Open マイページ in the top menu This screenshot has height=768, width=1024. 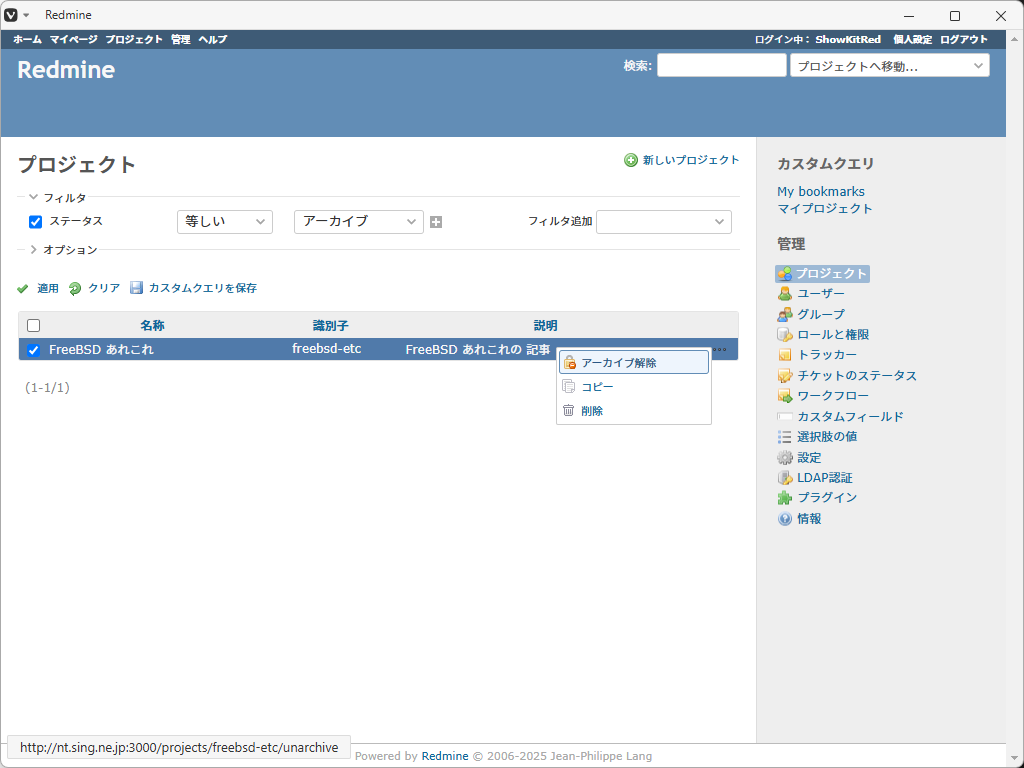point(74,39)
